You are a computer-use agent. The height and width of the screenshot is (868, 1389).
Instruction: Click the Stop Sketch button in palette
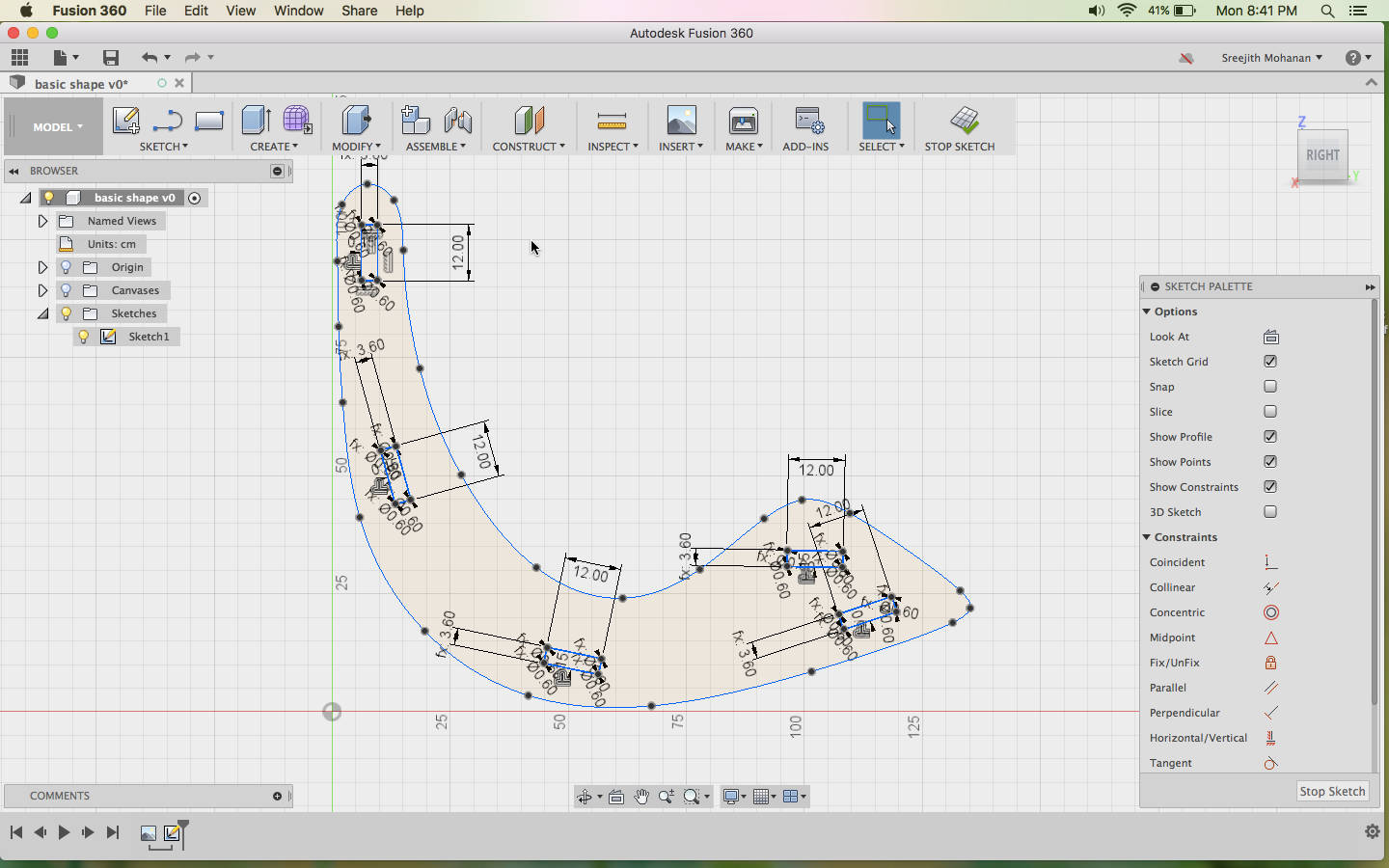coord(1332,791)
